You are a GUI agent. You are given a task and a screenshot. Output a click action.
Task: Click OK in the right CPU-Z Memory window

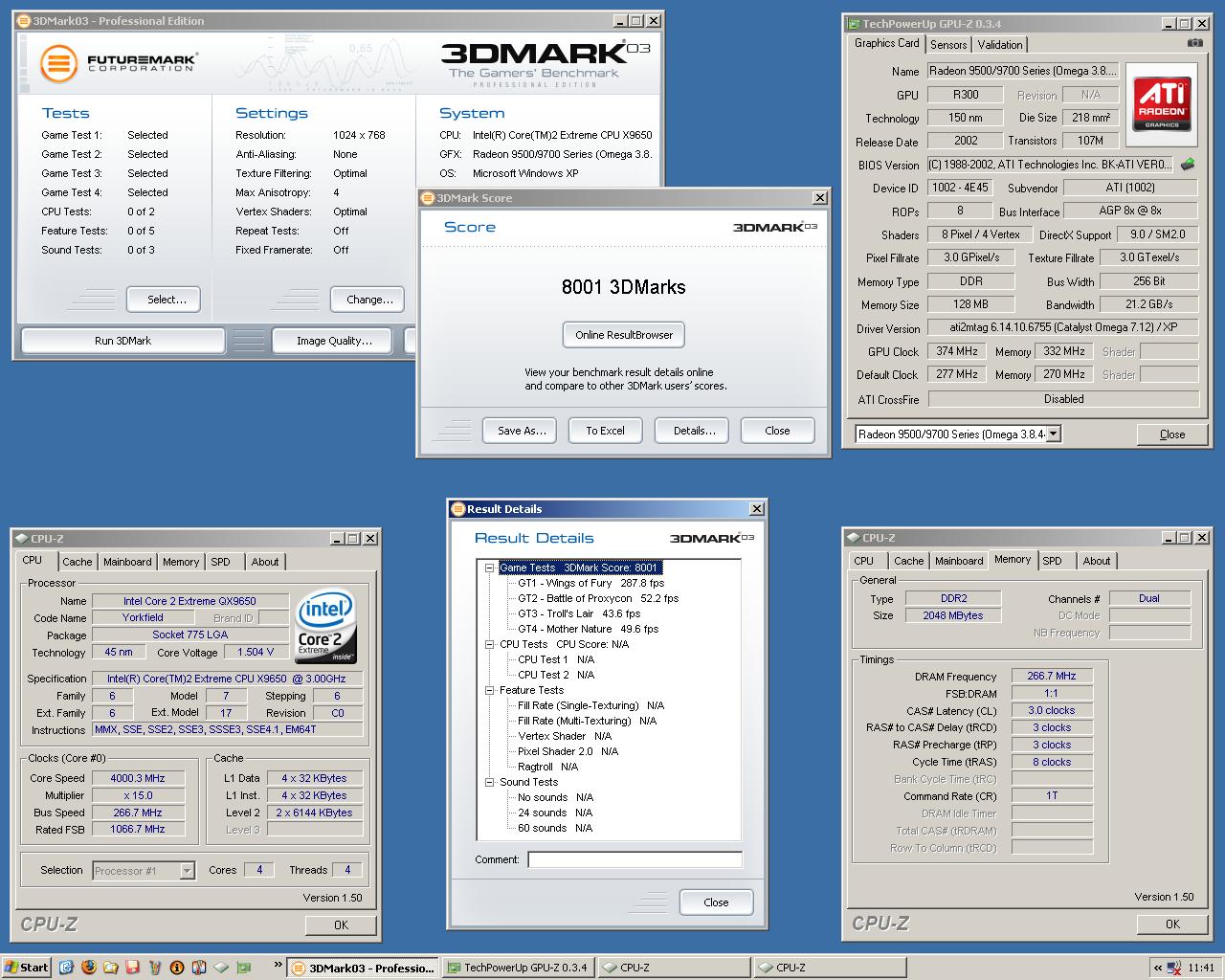point(1172,924)
